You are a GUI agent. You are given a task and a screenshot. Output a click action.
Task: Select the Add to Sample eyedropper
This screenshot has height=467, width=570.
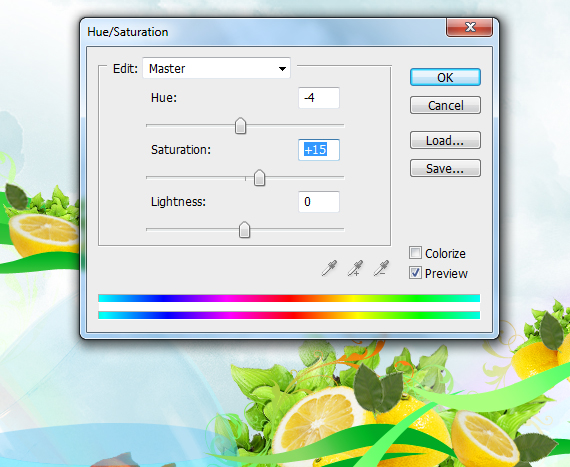click(x=355, y=268)
